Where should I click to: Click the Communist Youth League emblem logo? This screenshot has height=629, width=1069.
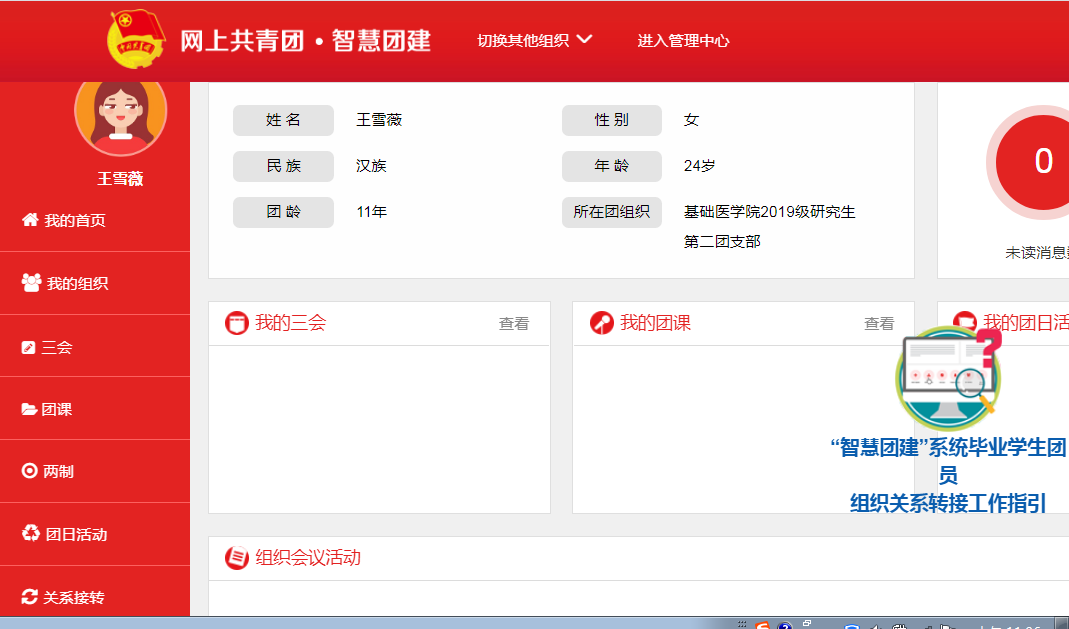click(x=136, y=40)
